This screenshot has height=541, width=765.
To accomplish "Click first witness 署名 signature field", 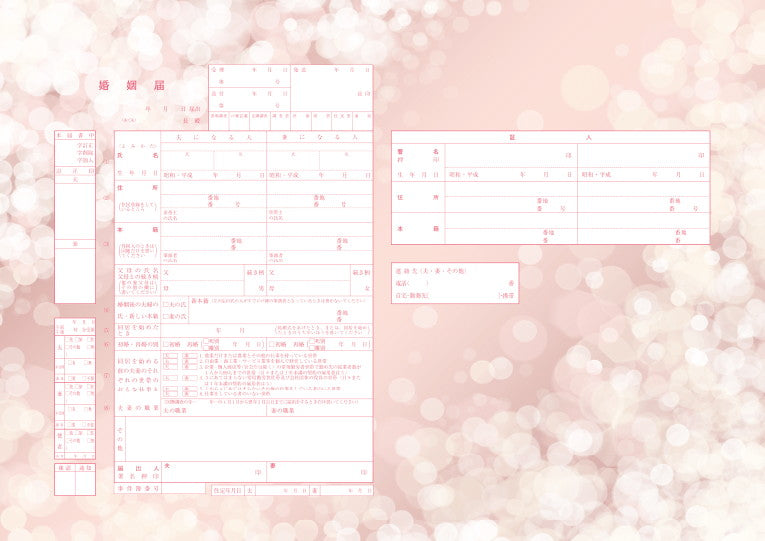I will tap(510, 155).
